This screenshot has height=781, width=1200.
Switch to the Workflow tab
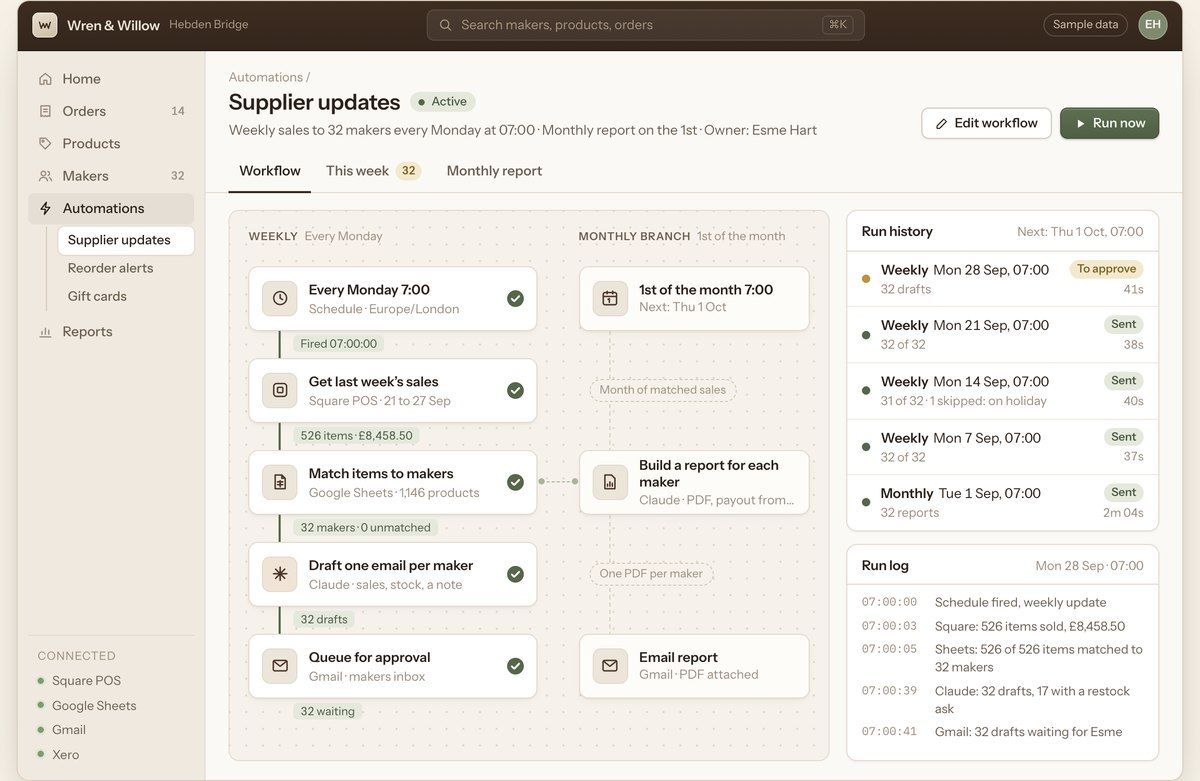click(x=270, y=171)
